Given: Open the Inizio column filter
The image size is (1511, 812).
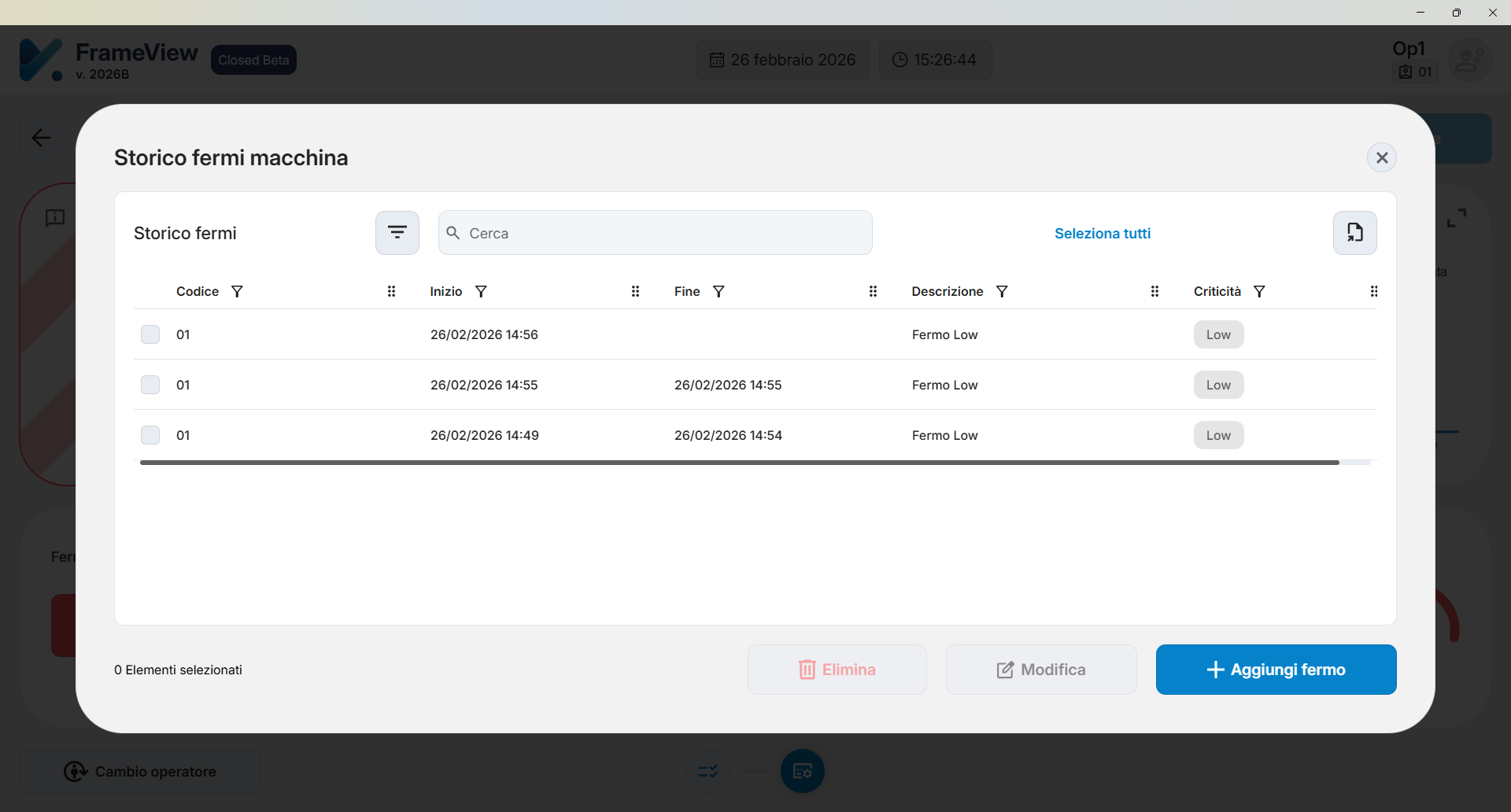Looking at the screenshot, I should pos(481,292).
